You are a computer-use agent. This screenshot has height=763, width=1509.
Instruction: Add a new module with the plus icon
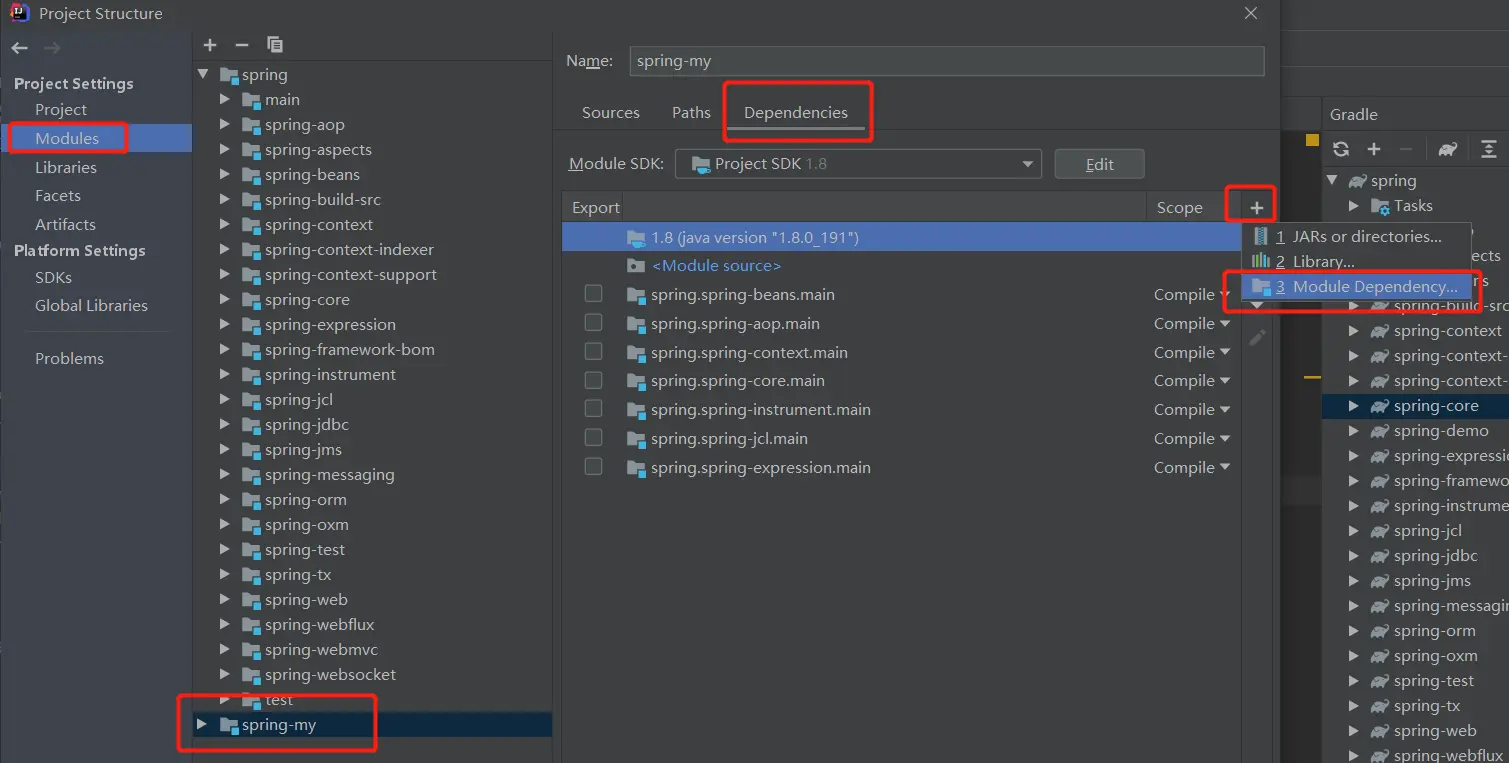[210, 45]
